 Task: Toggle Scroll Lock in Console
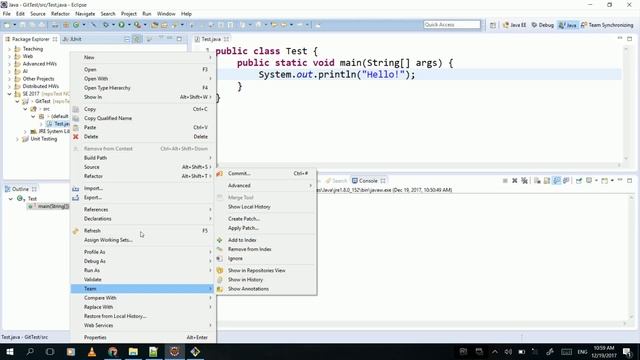point(547,180)
